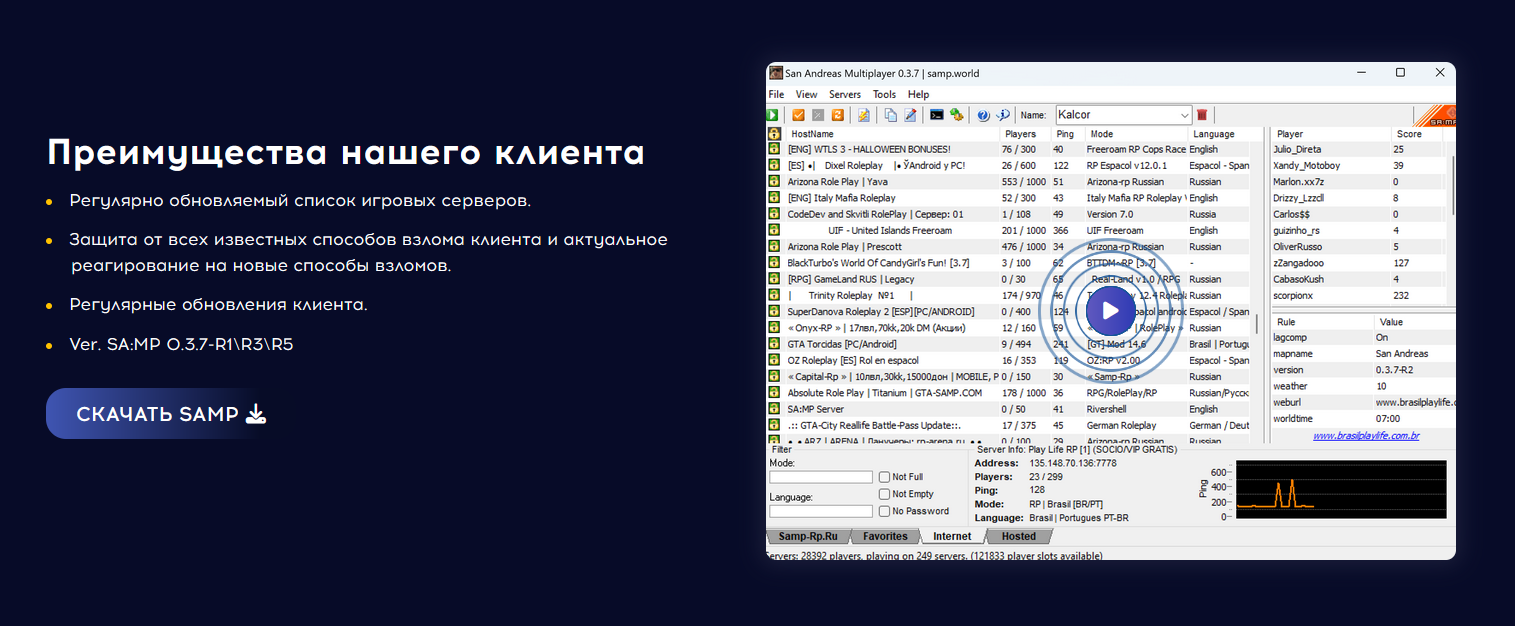This screenshot has height=626, width=1515.
Task: Click the pencil Server Properties toolbar icon
Action: (910, 115)
